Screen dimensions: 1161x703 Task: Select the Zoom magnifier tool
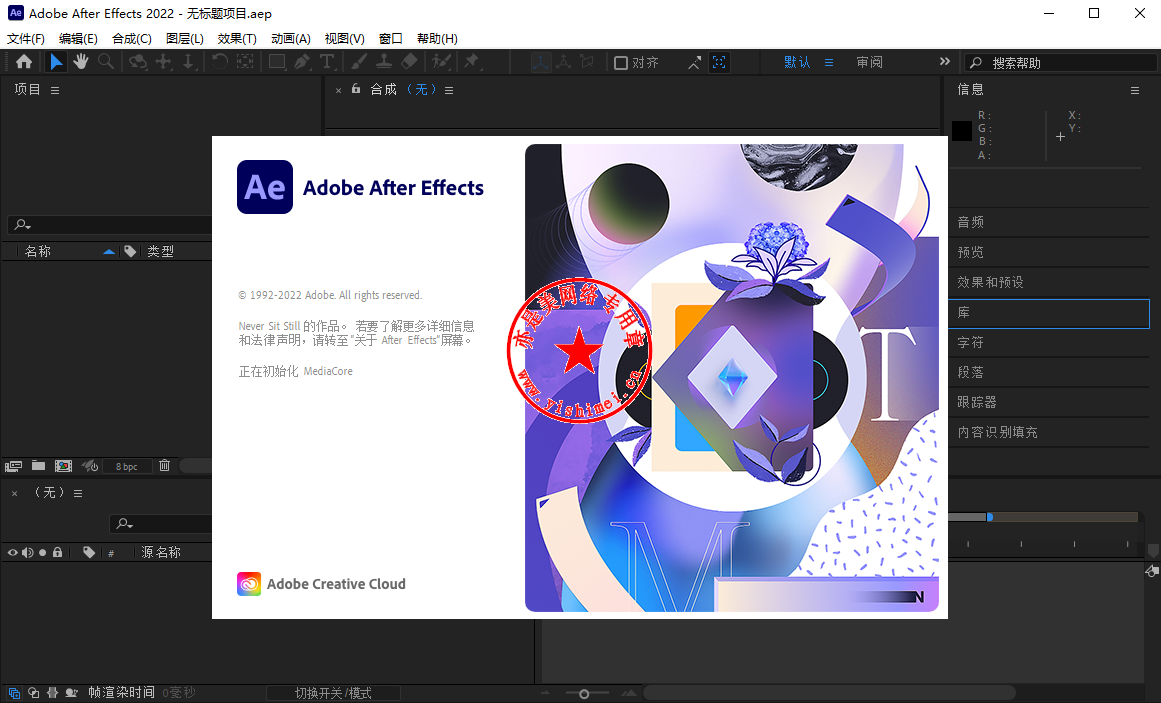click(x=106, y=62)
